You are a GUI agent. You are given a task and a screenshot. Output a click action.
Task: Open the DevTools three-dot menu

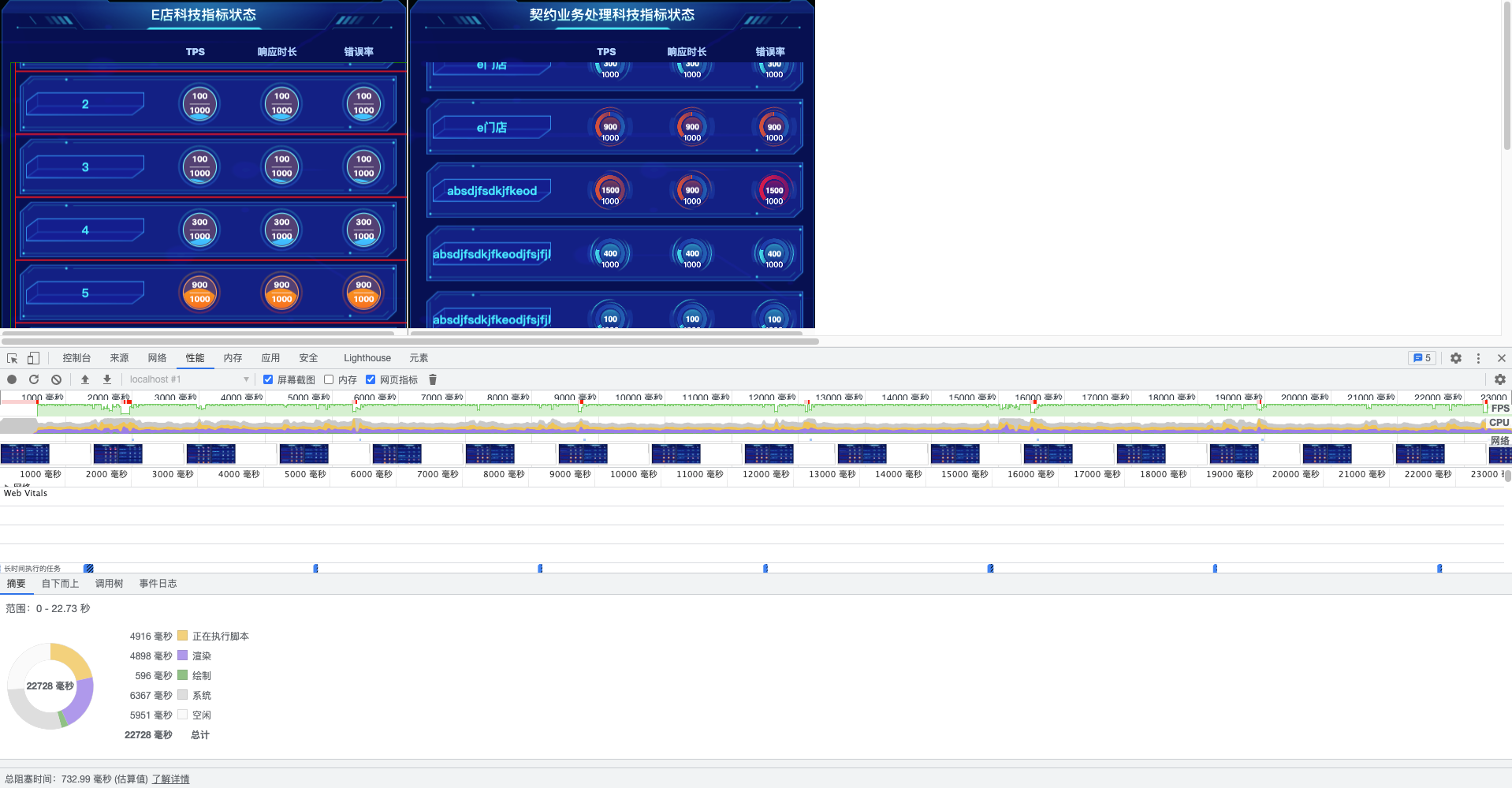pos(1478,358)
